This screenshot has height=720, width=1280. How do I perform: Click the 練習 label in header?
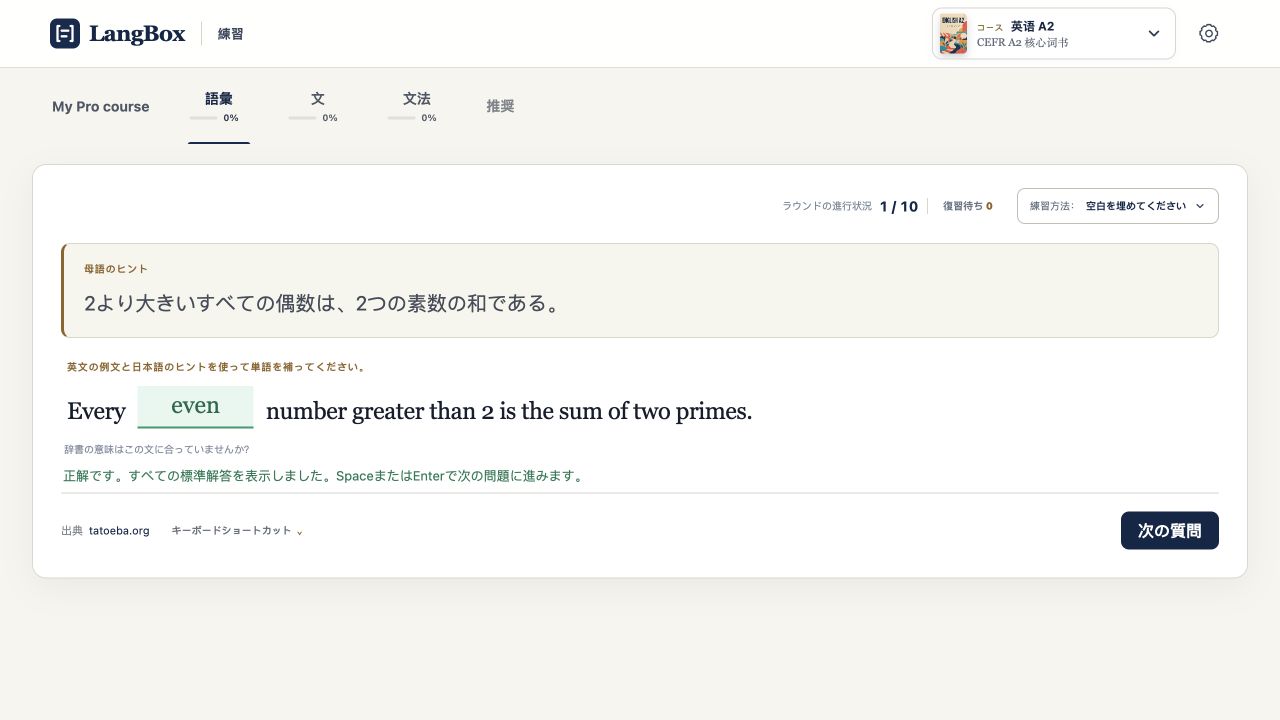click(231, 34)
